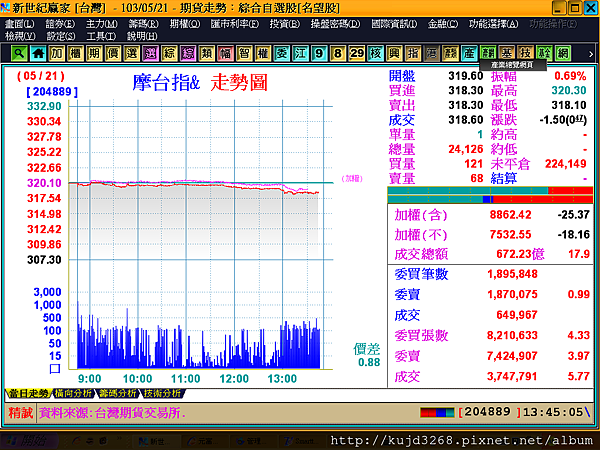Click the yellow 綜 toolbar icon

(x=169, y=53)
